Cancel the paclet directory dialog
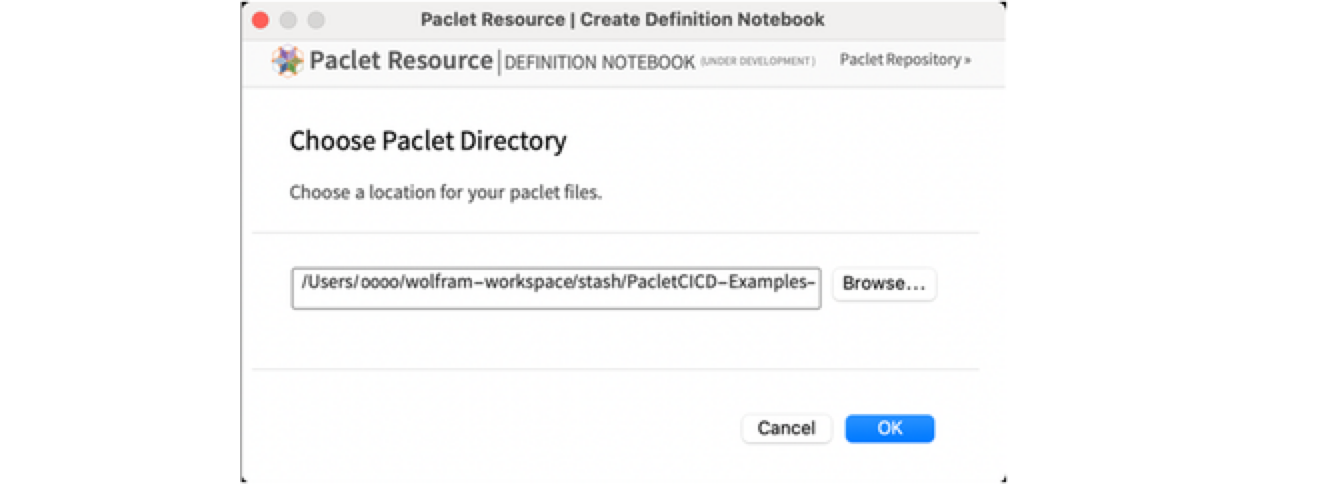1340x486 pixels. pyautogui.click(x=786, y=428)
